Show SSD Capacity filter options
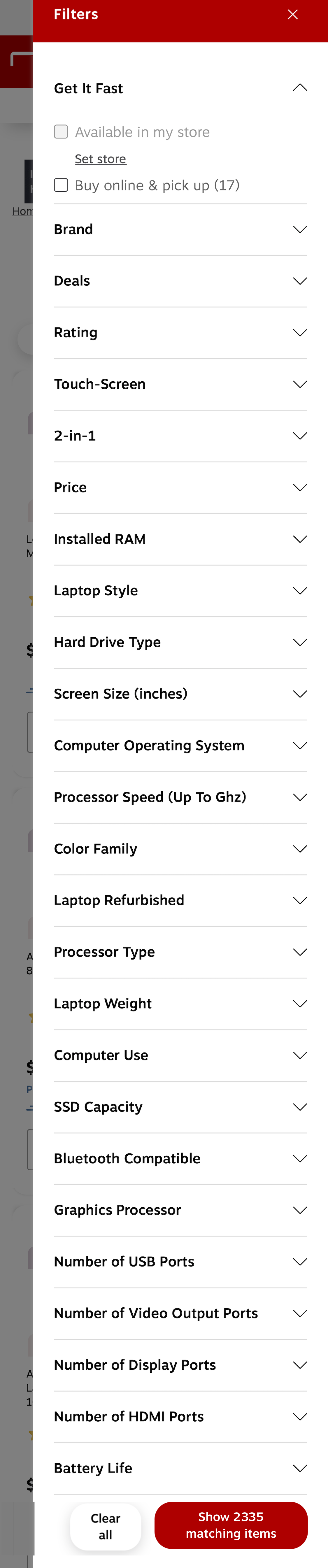This screenshot has width=328, height=1568. click(299, 1106)
